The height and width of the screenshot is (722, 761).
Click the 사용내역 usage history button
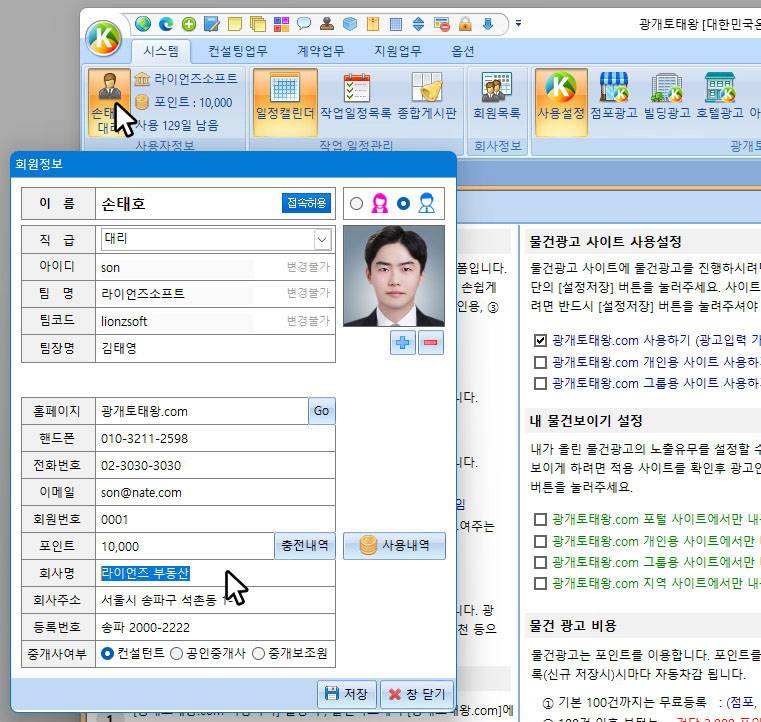[x=394, y=545]
